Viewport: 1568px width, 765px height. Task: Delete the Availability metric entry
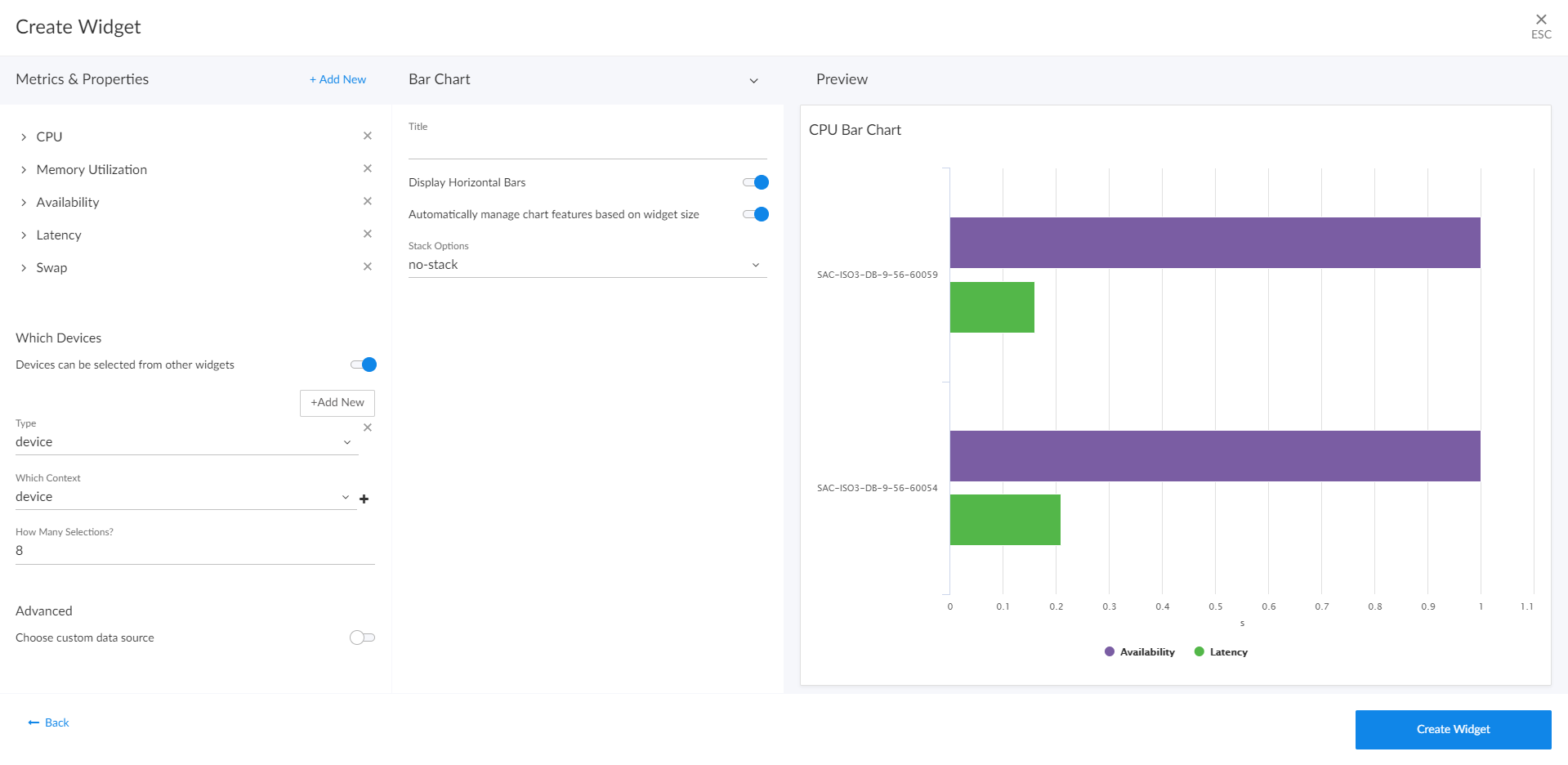[368, 201]
